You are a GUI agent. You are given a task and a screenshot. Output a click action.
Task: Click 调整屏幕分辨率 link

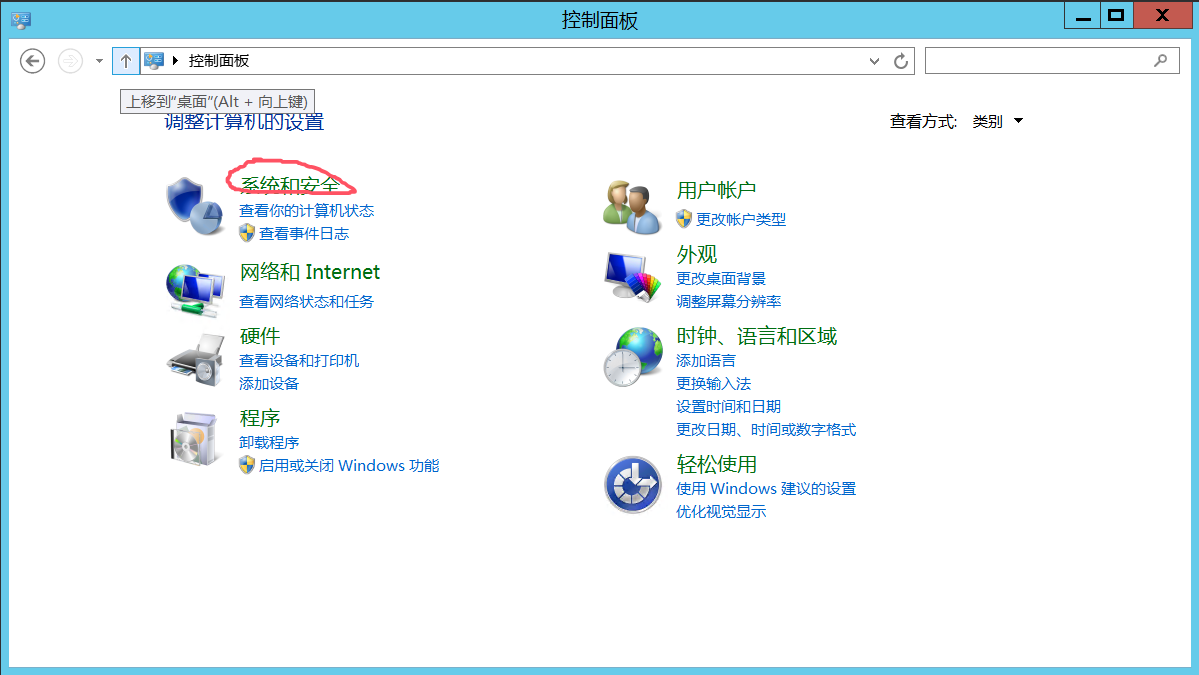point(729,302)
